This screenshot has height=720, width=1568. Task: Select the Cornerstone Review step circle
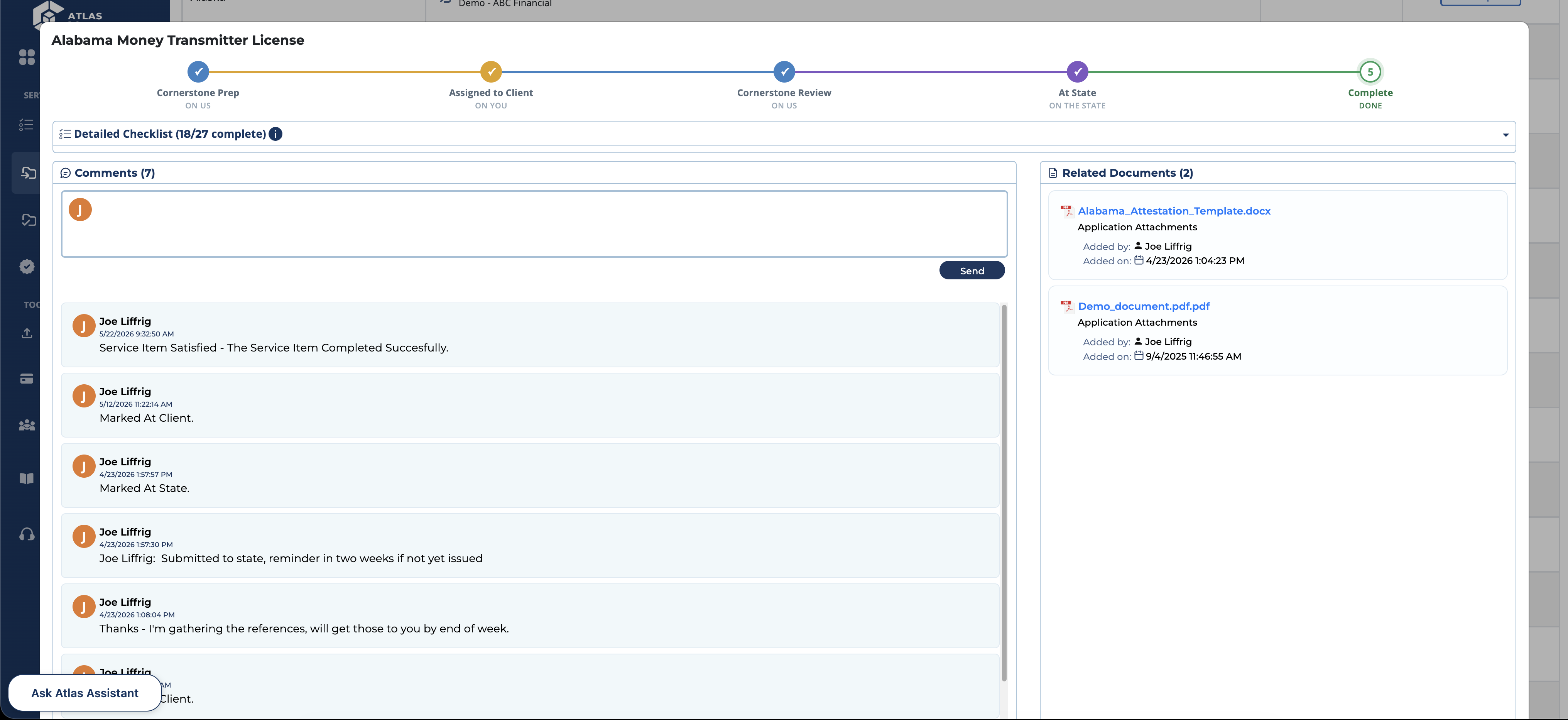(784, 72)
